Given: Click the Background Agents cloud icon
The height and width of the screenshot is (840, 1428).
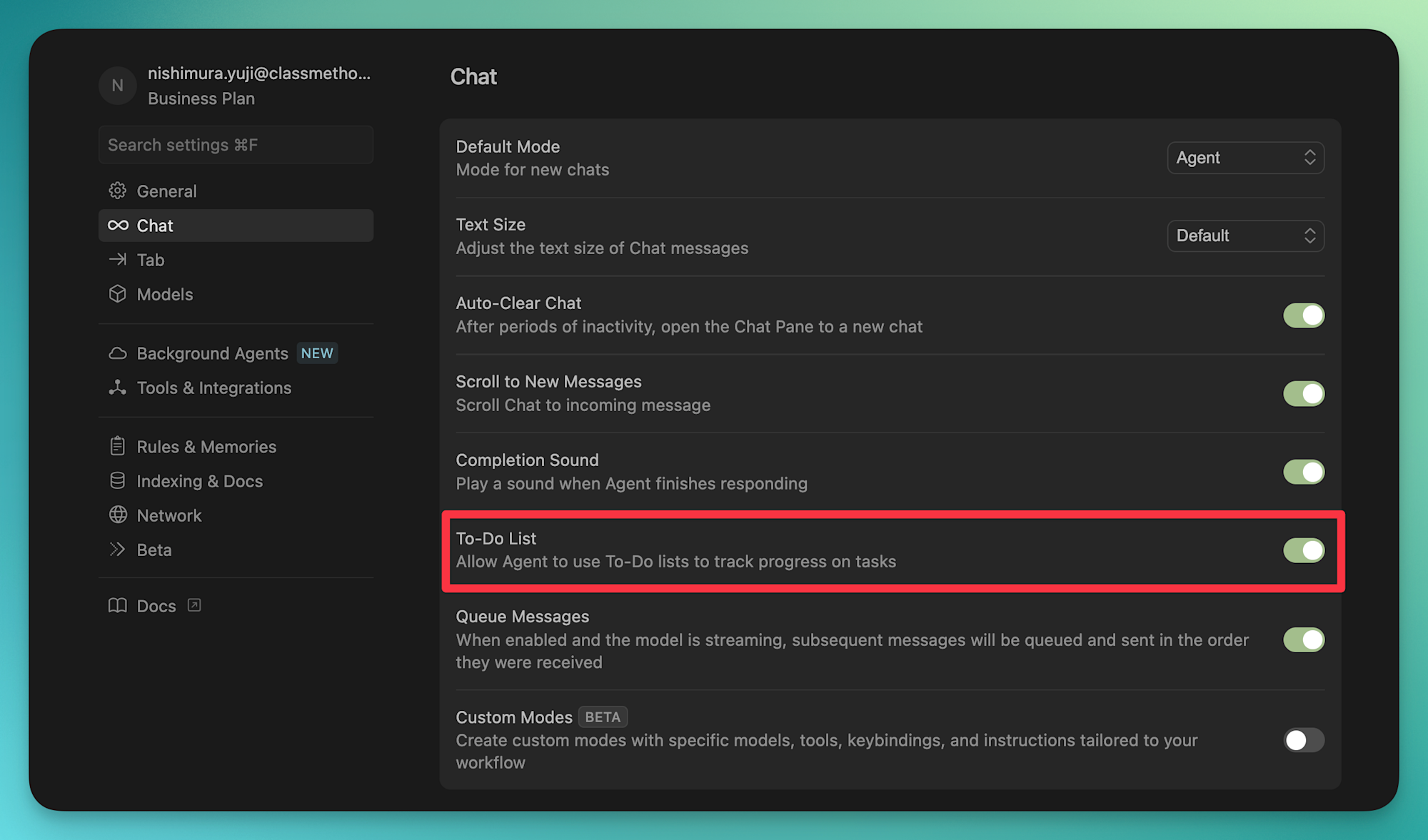Looking at the screenshot, I should [118, 353].
